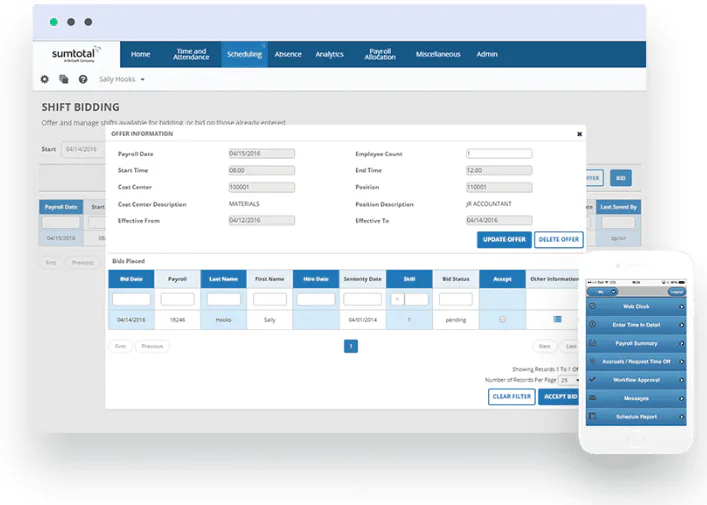Expand Payroll Summary row arrow
Viewport: 707px width, 505px height.
(x=681, y=344)
